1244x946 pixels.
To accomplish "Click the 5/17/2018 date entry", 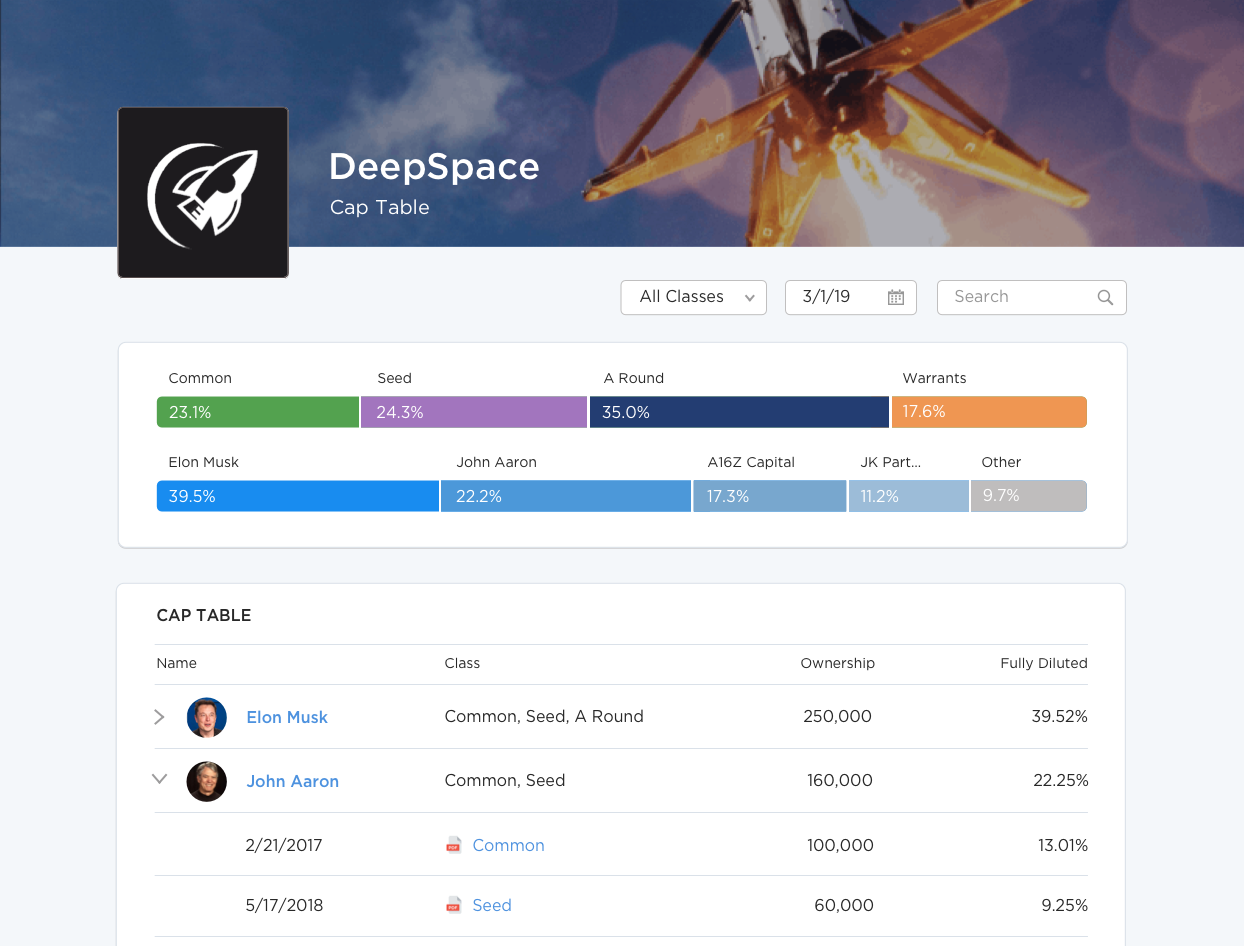I will coord(284,905).
